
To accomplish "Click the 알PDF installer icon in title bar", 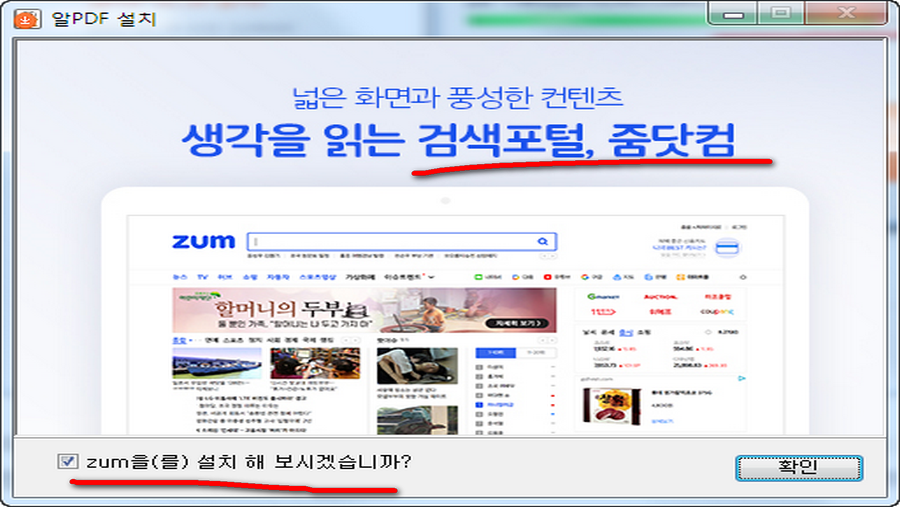I will point(27,19).
